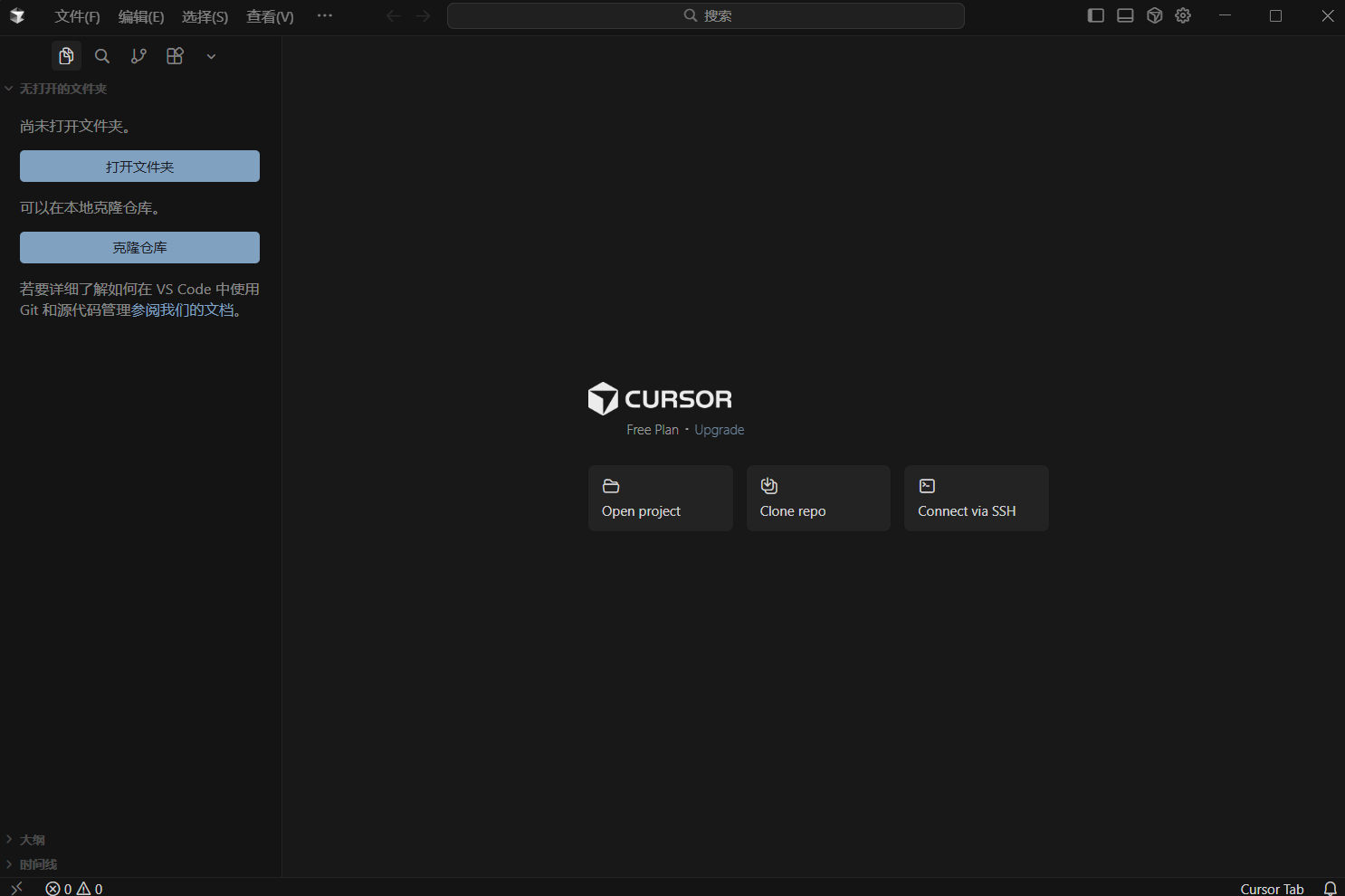Image resolution: width=1345 pixels, height=896 pixels.
Task: Open the Search view icon
Action: point(102,56)
